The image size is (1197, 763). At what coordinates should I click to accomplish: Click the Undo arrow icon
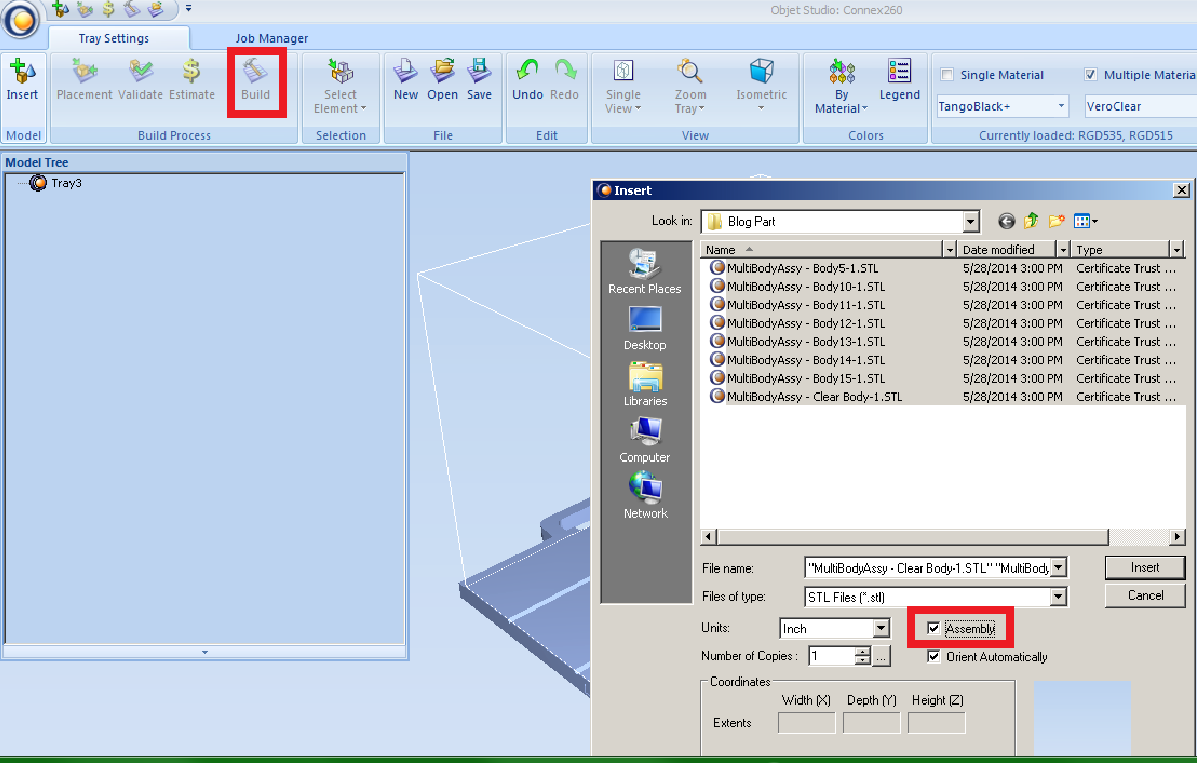[527, 72]
